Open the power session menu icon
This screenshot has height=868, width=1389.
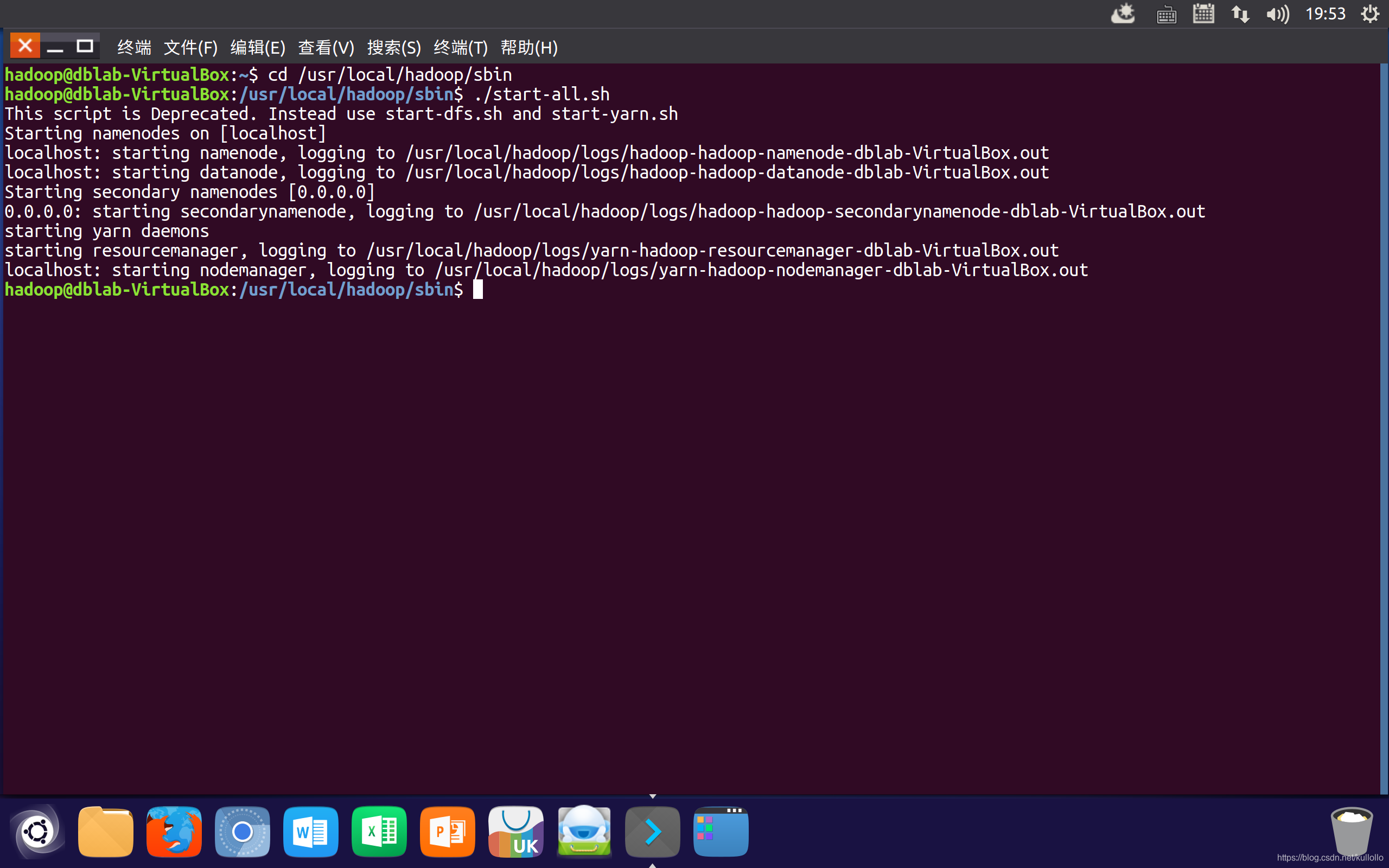(1370, 14)
